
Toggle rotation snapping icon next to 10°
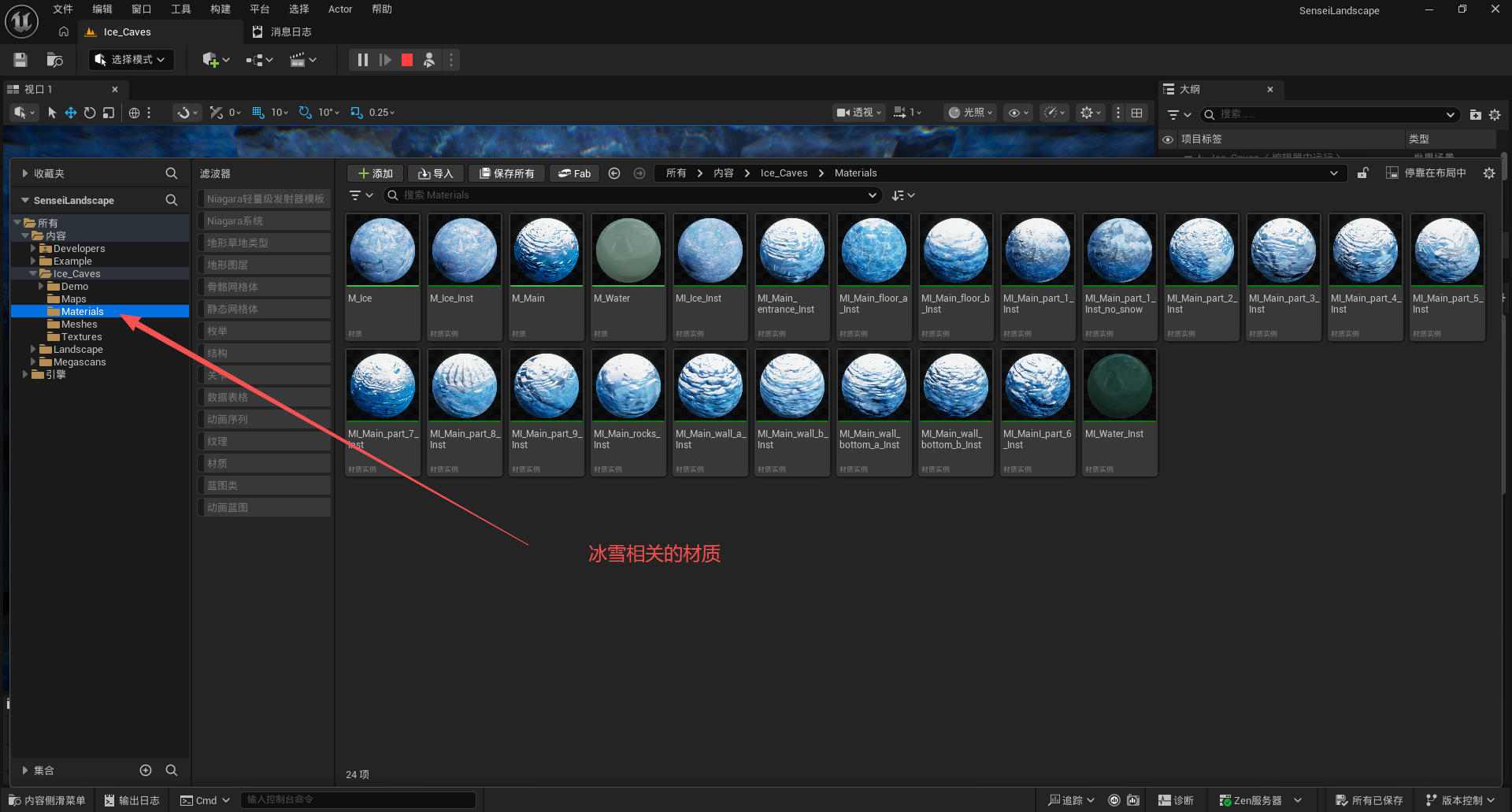306,113
